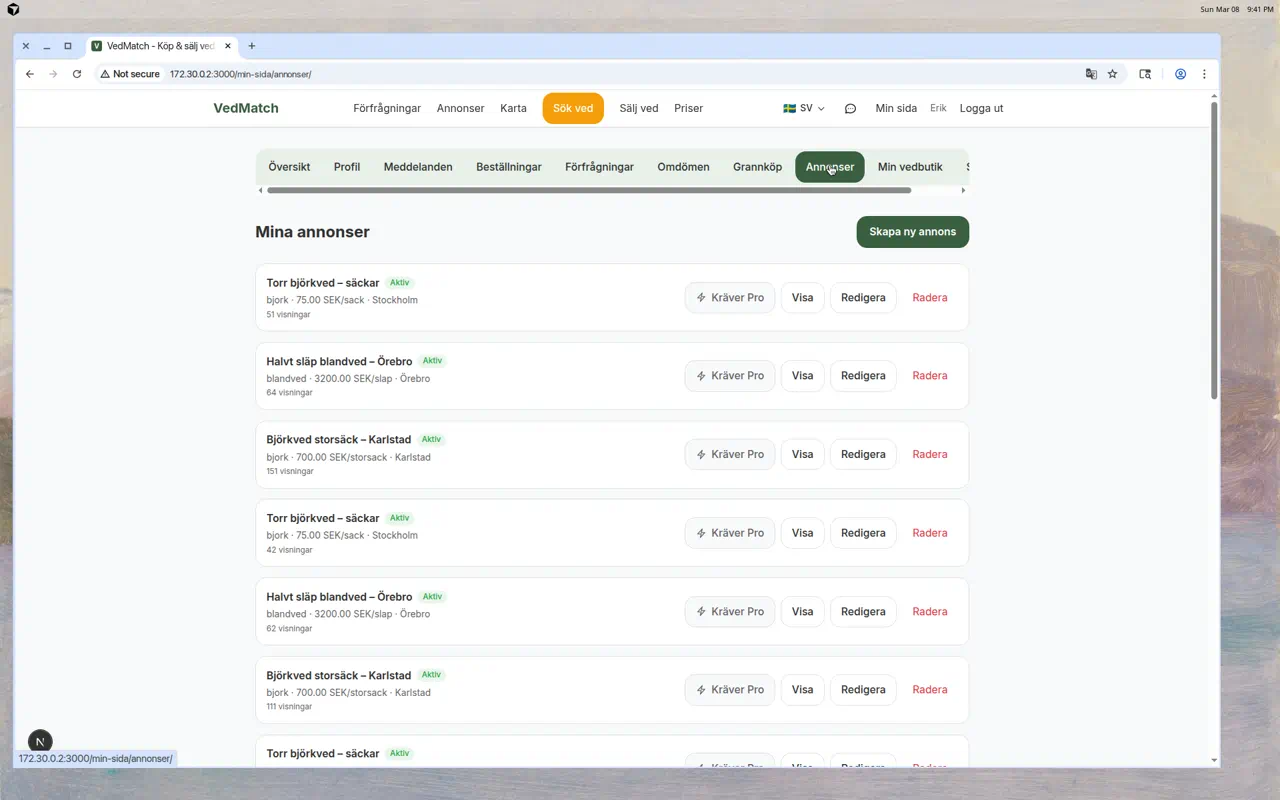Click the Next.js dev tools badge
Image resolution: width=1280 pixels, height=800 pixels.
click(x=40, y=741)
